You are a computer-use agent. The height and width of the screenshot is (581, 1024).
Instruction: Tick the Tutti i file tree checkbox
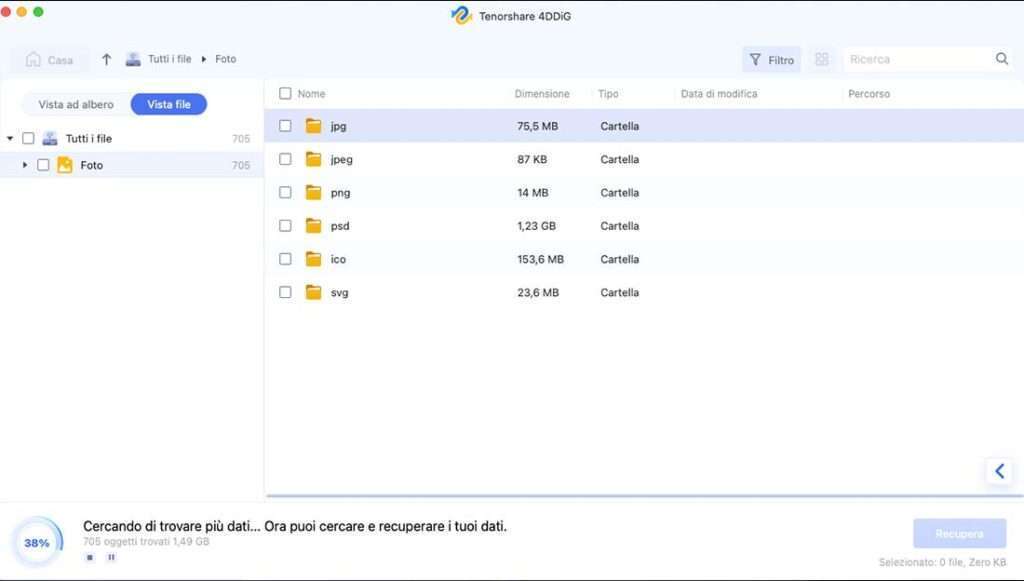coord(28,138)
